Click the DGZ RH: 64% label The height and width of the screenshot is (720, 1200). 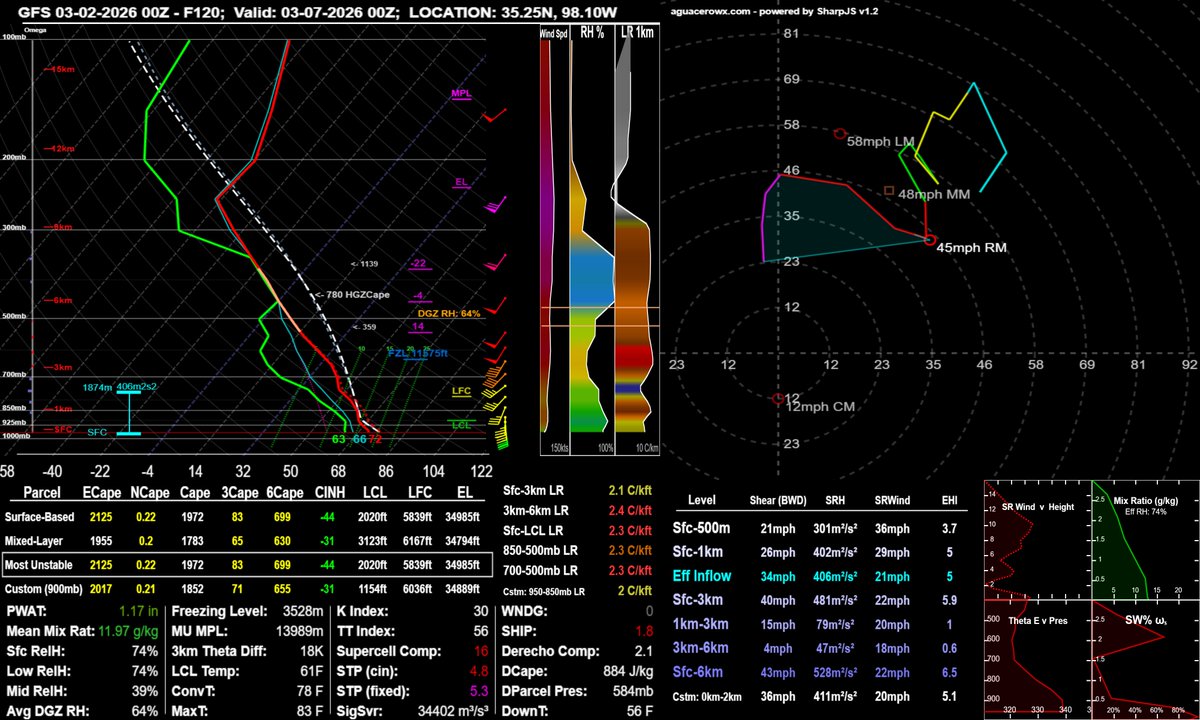(448, 313)
